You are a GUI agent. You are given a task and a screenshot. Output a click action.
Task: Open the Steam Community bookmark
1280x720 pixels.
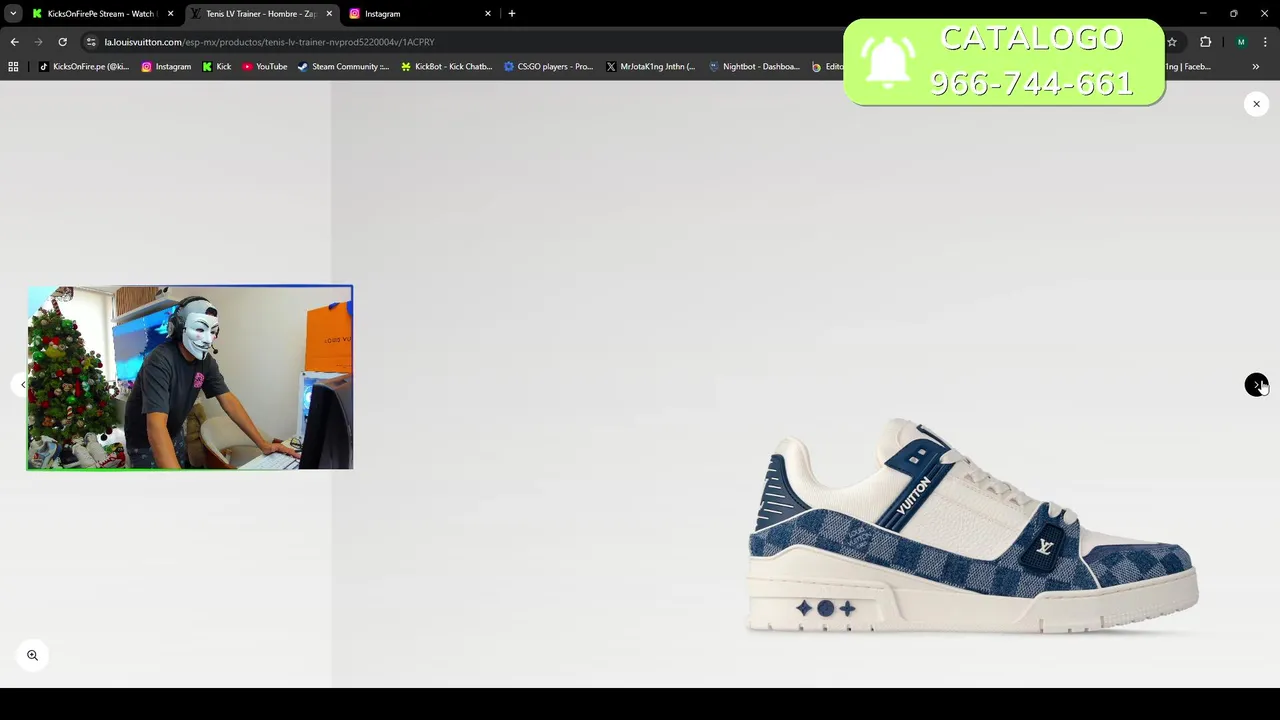click(343, 67)
